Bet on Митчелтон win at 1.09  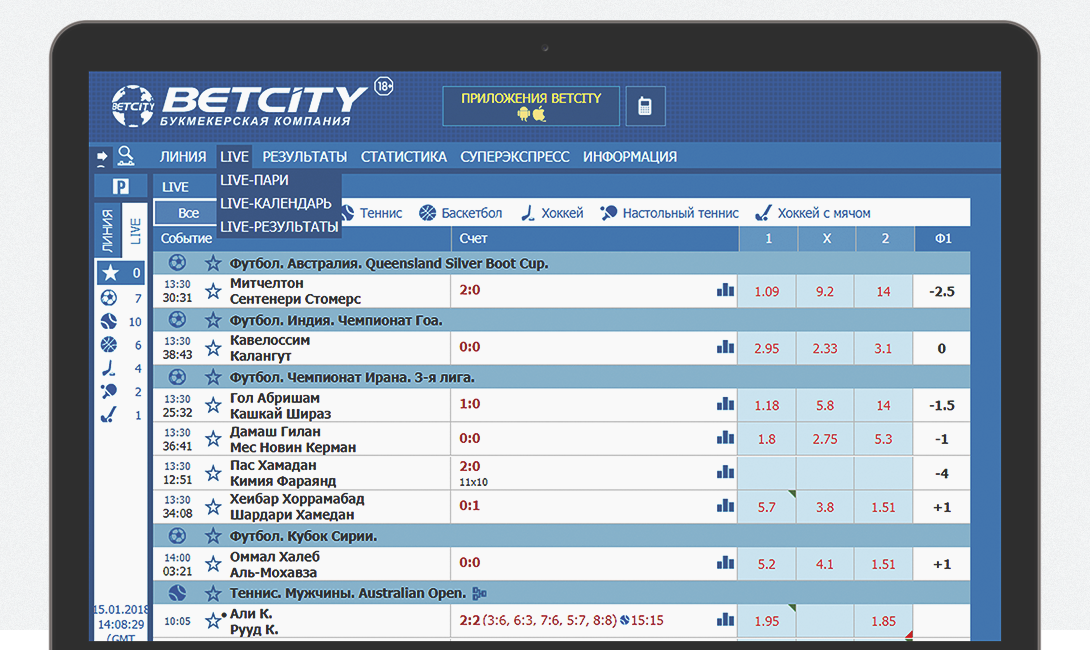point(767,291)
